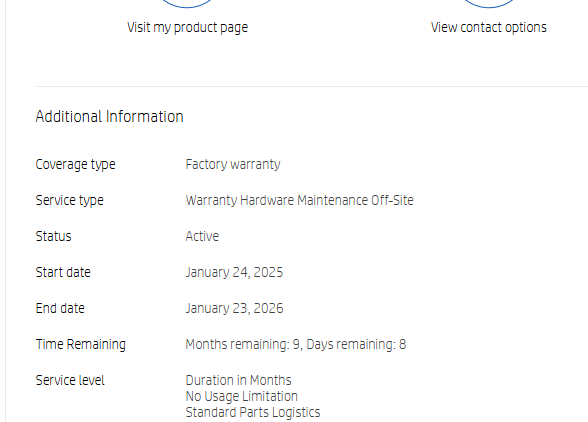Open the View contact options link
This screenshot has width=588, height=422.
[x=489, y=27]
